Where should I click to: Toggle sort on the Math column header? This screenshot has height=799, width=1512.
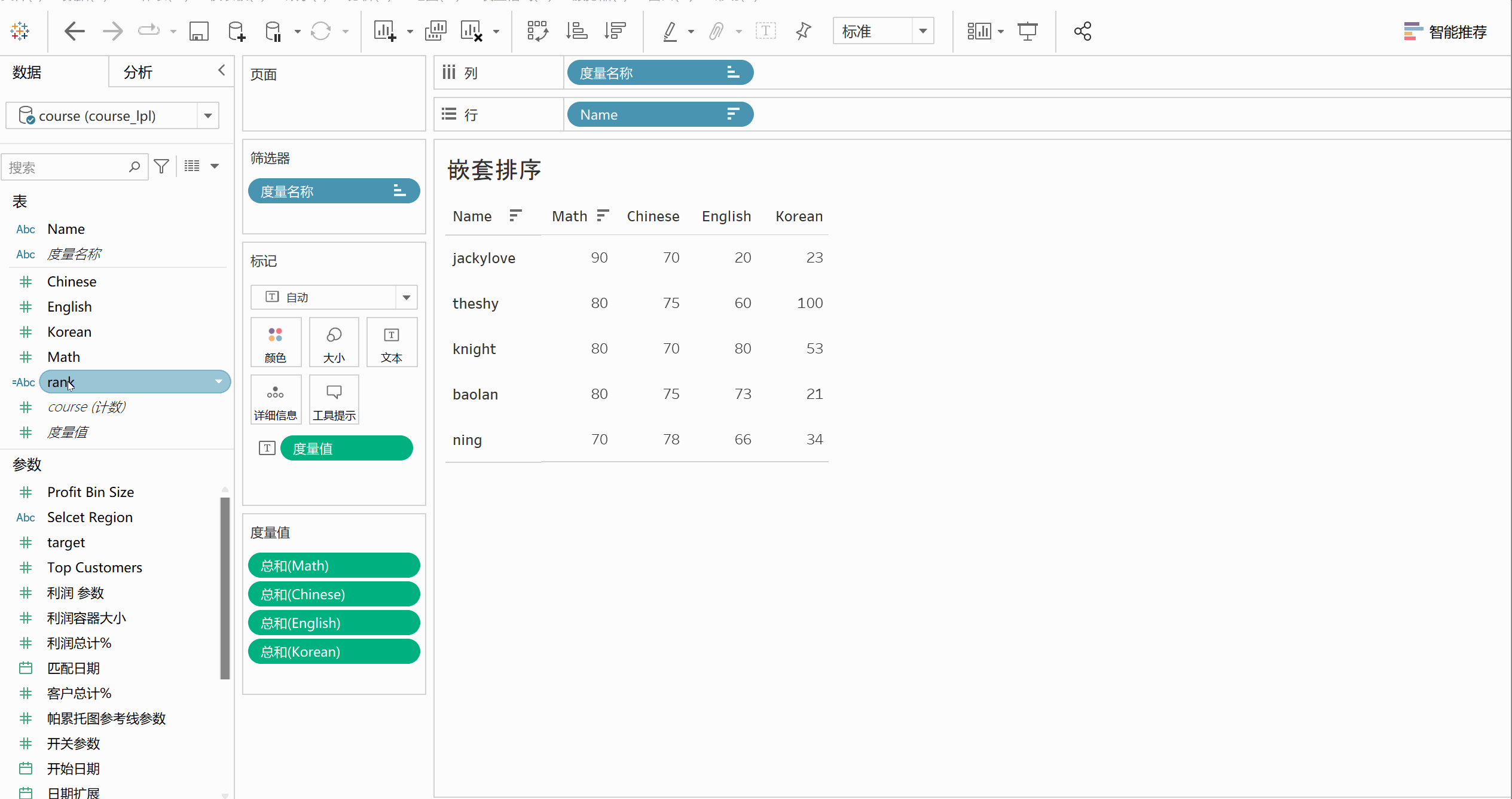[x=603, y=215]
